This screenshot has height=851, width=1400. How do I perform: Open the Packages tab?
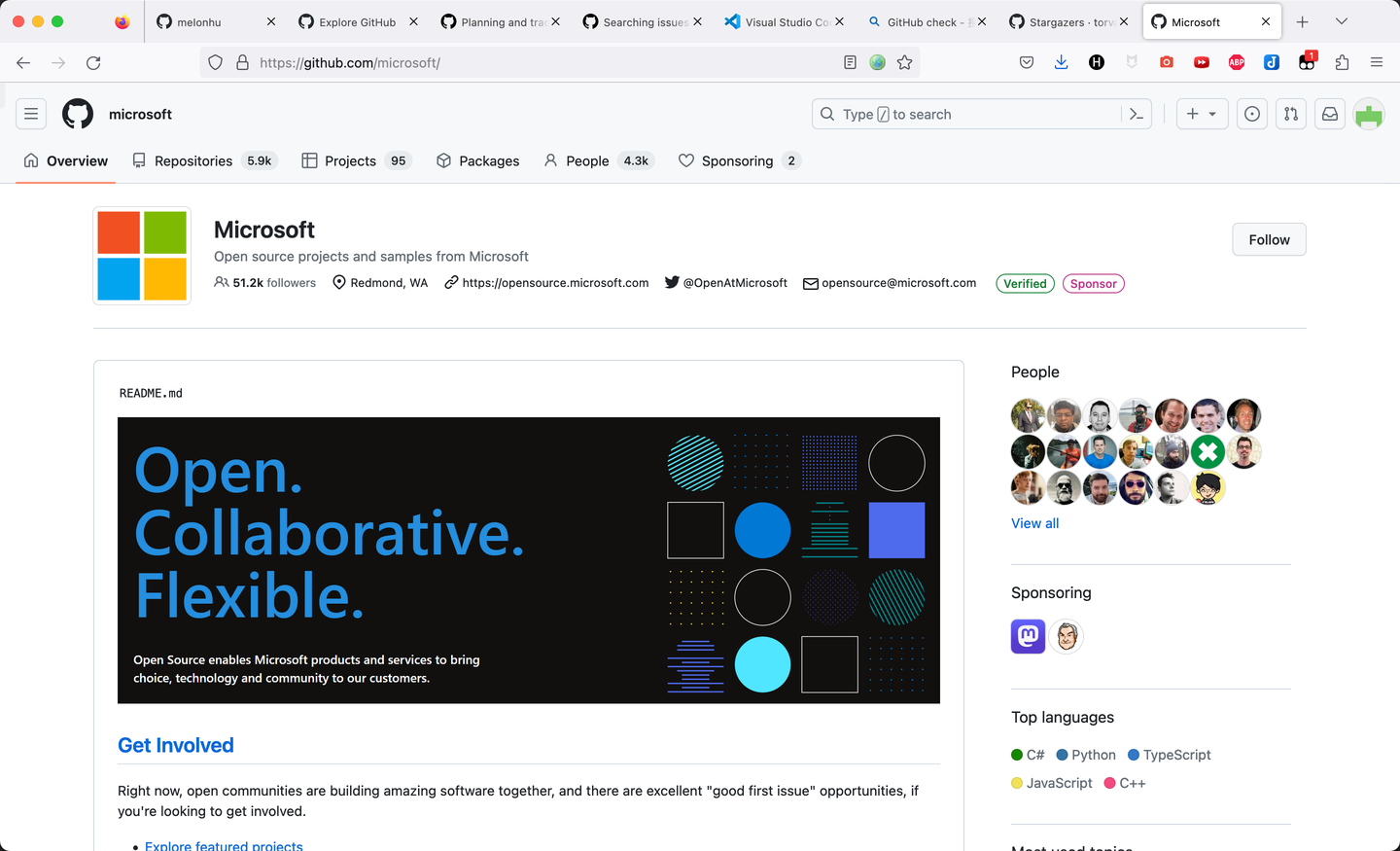(477, 160)
